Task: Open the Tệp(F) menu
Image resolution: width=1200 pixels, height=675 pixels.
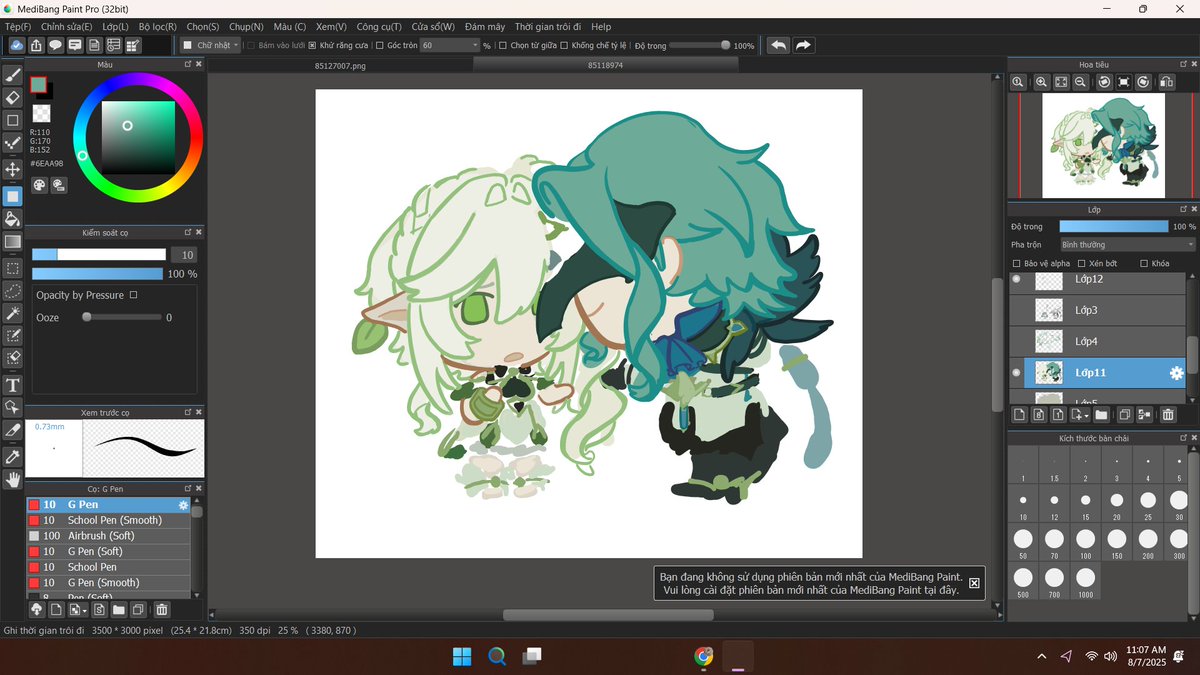Action: (x=18, y=27)
